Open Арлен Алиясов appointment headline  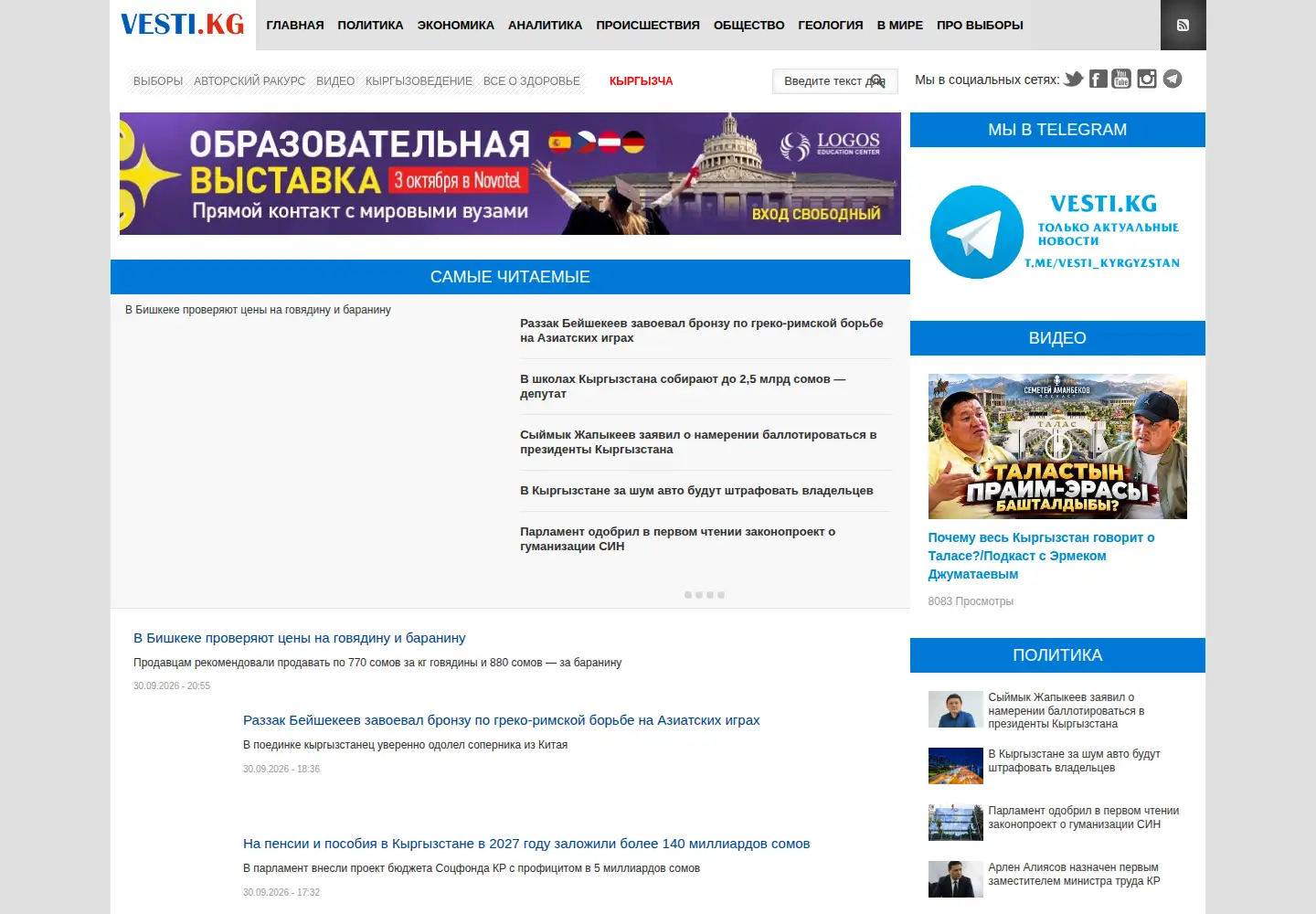click(x=1074, y=874)
